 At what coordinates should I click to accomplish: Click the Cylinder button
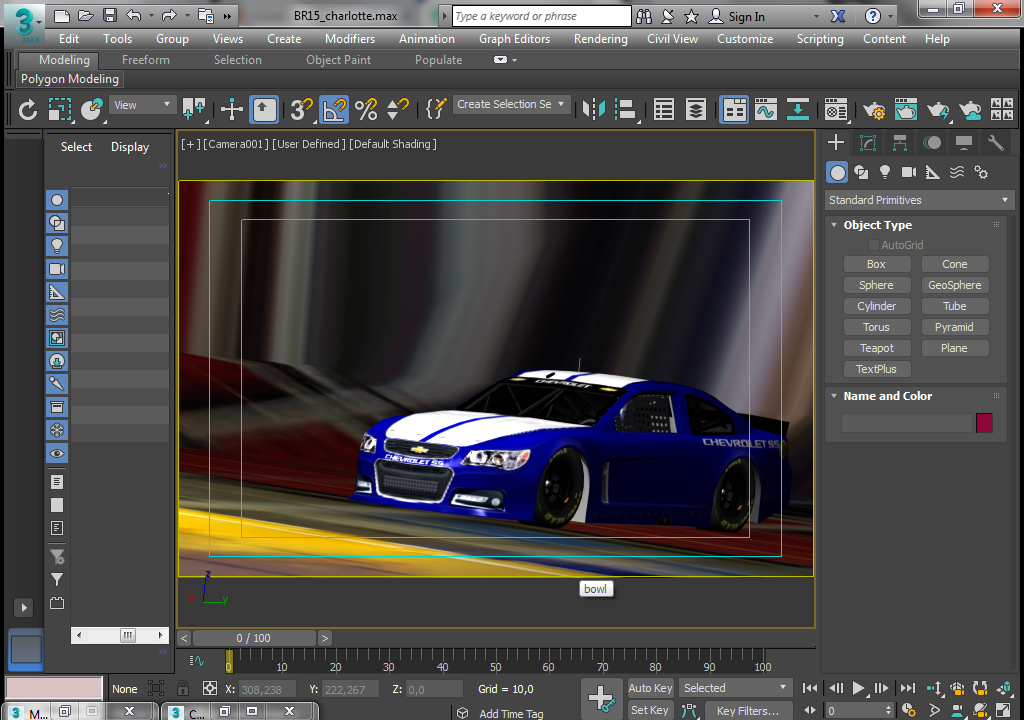tap(876, 306)
